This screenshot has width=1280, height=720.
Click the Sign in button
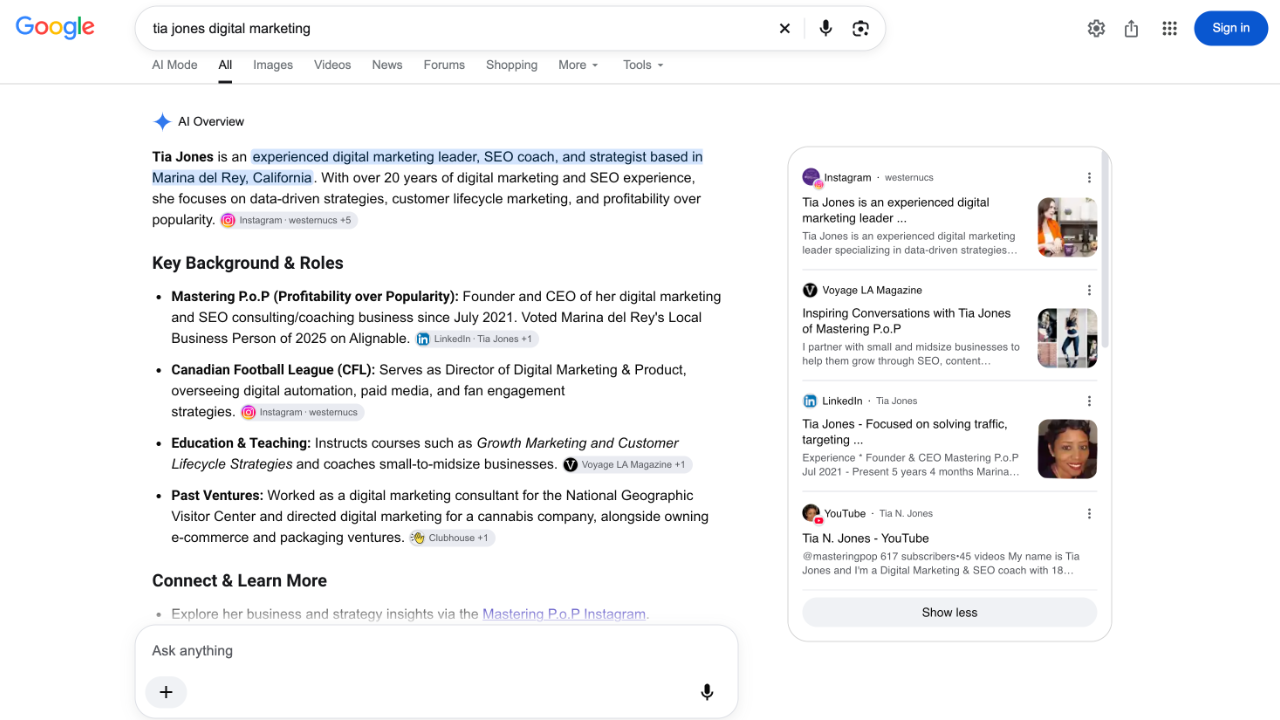[x=1231, y=28]
